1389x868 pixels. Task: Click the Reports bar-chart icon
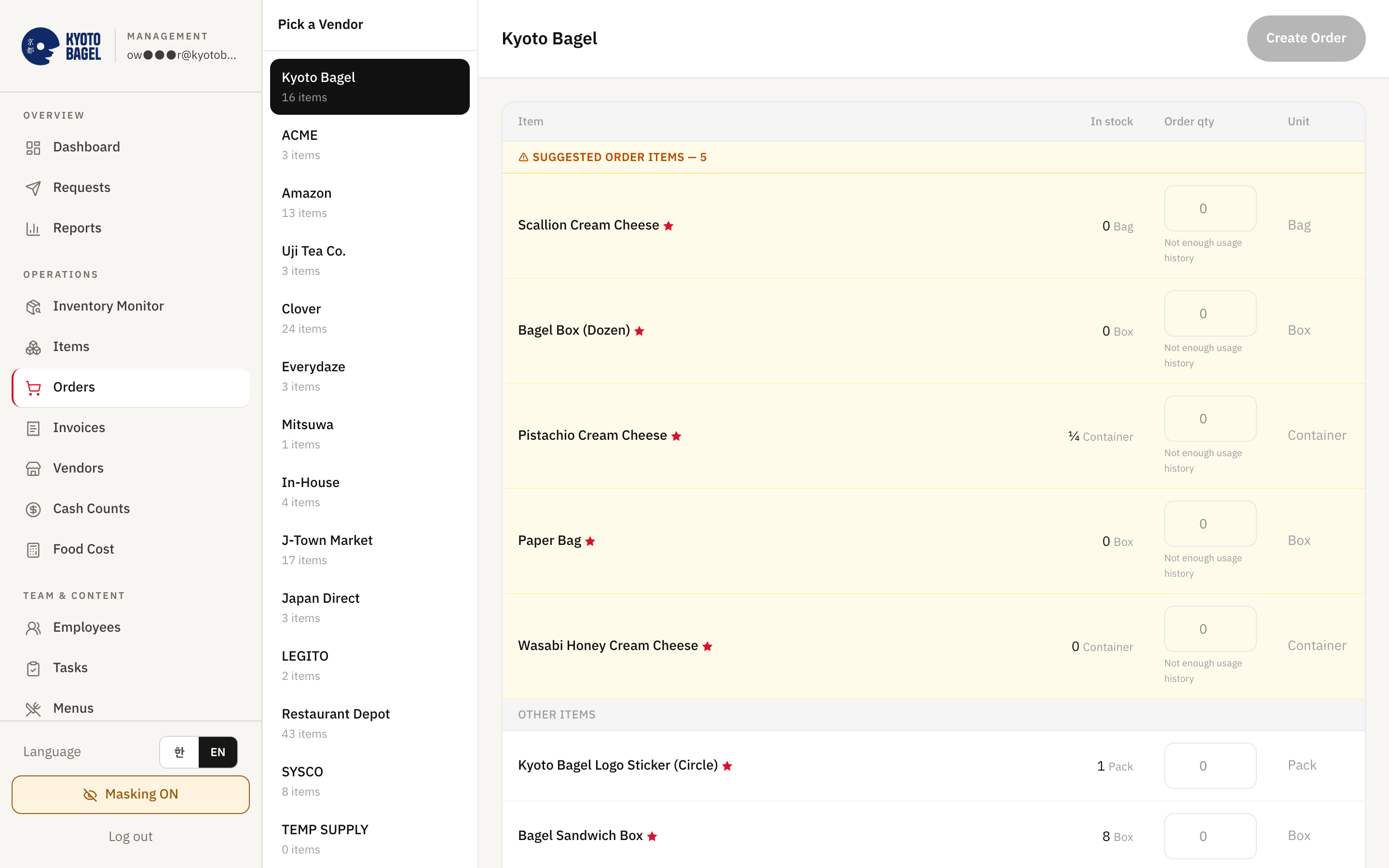33,229
